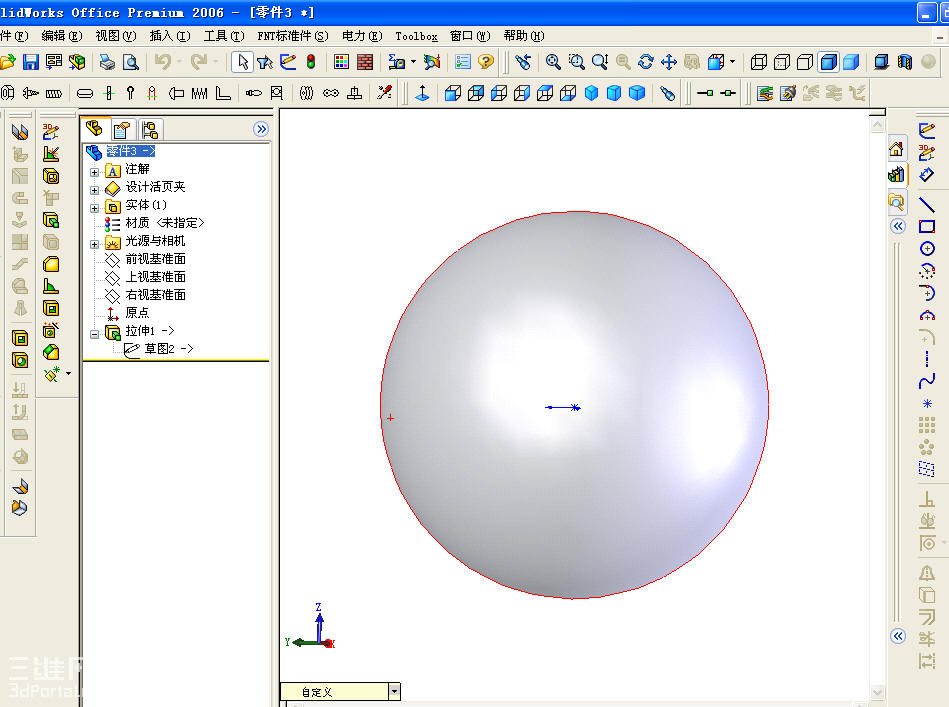Screen dimensions: 949x707
Task: Click the Undo arrow icon
Action: tap(163, 62)
